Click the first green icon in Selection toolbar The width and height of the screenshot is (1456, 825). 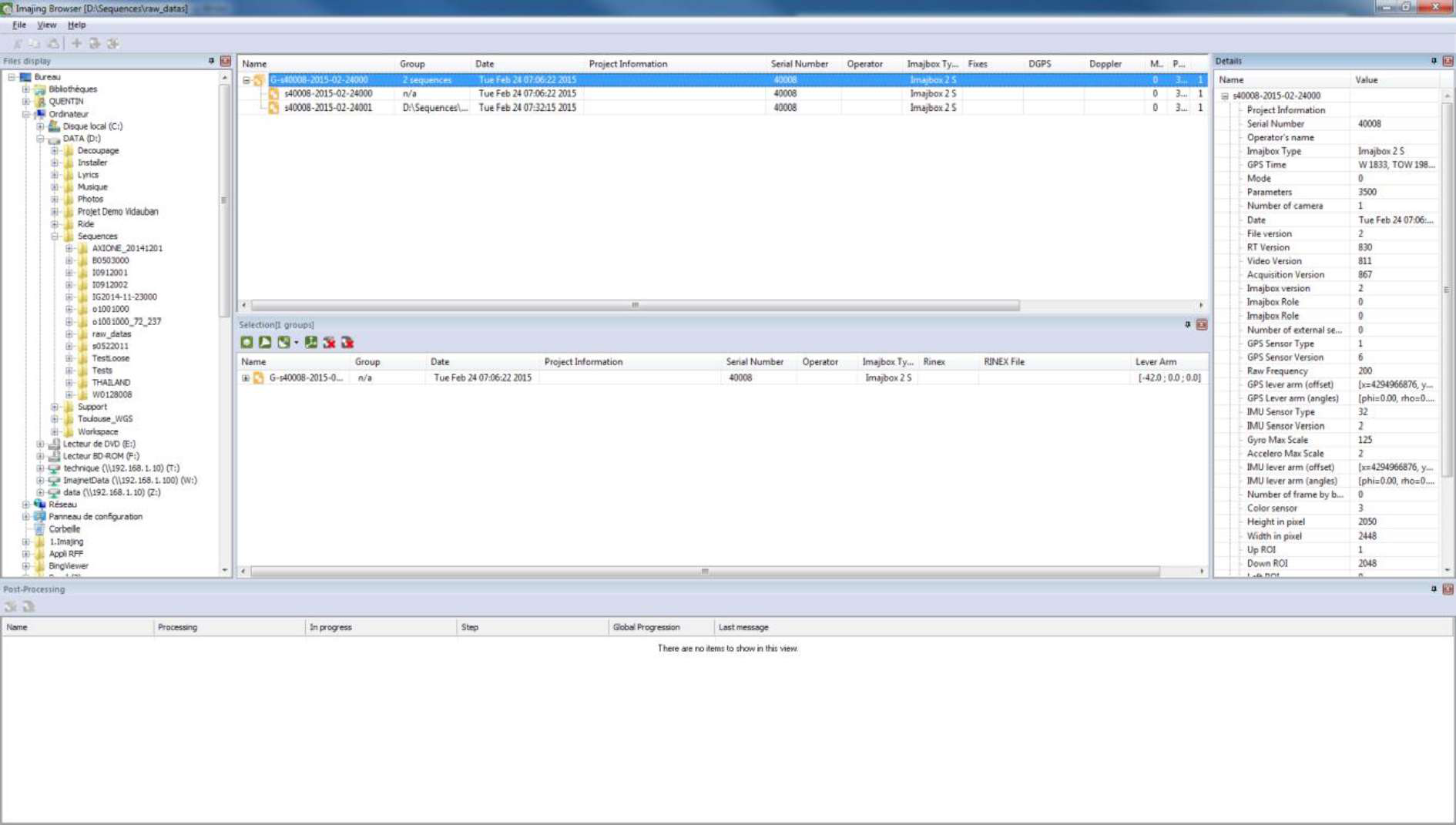(x=247, y=342)
